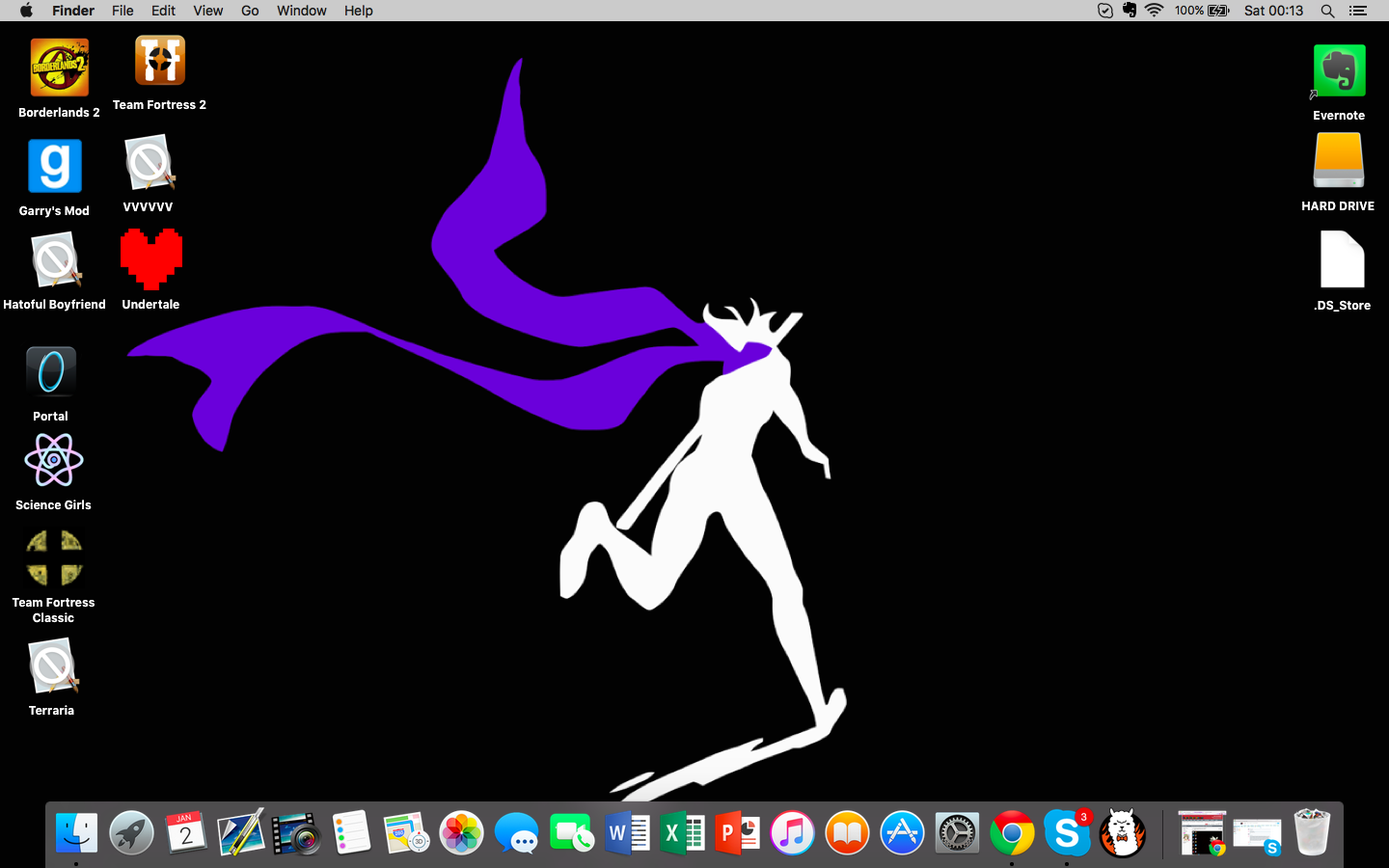
Task: Open Messages in the Dock
Action: 516,832
